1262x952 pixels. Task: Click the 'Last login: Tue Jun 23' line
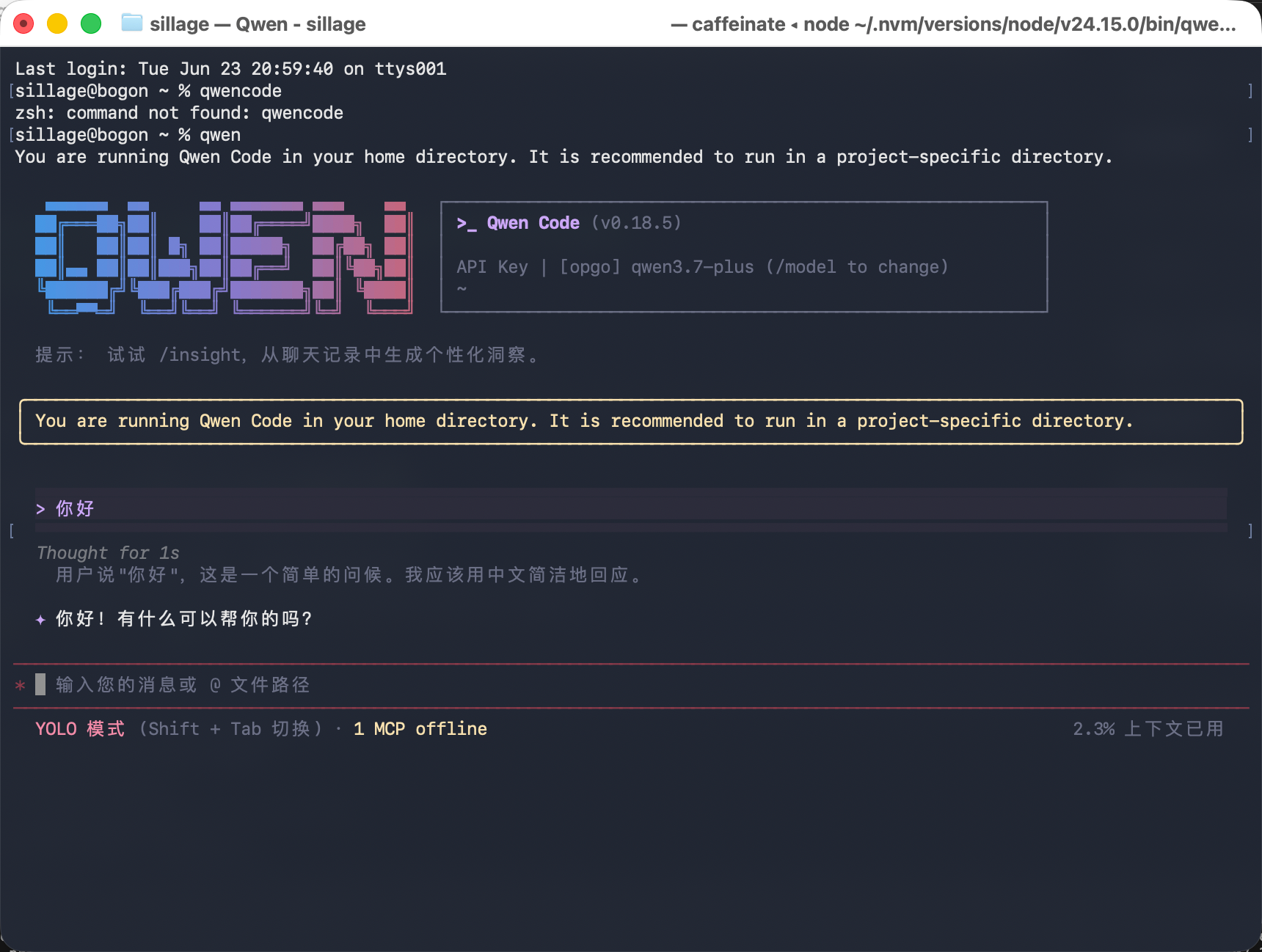pos(230,69)
